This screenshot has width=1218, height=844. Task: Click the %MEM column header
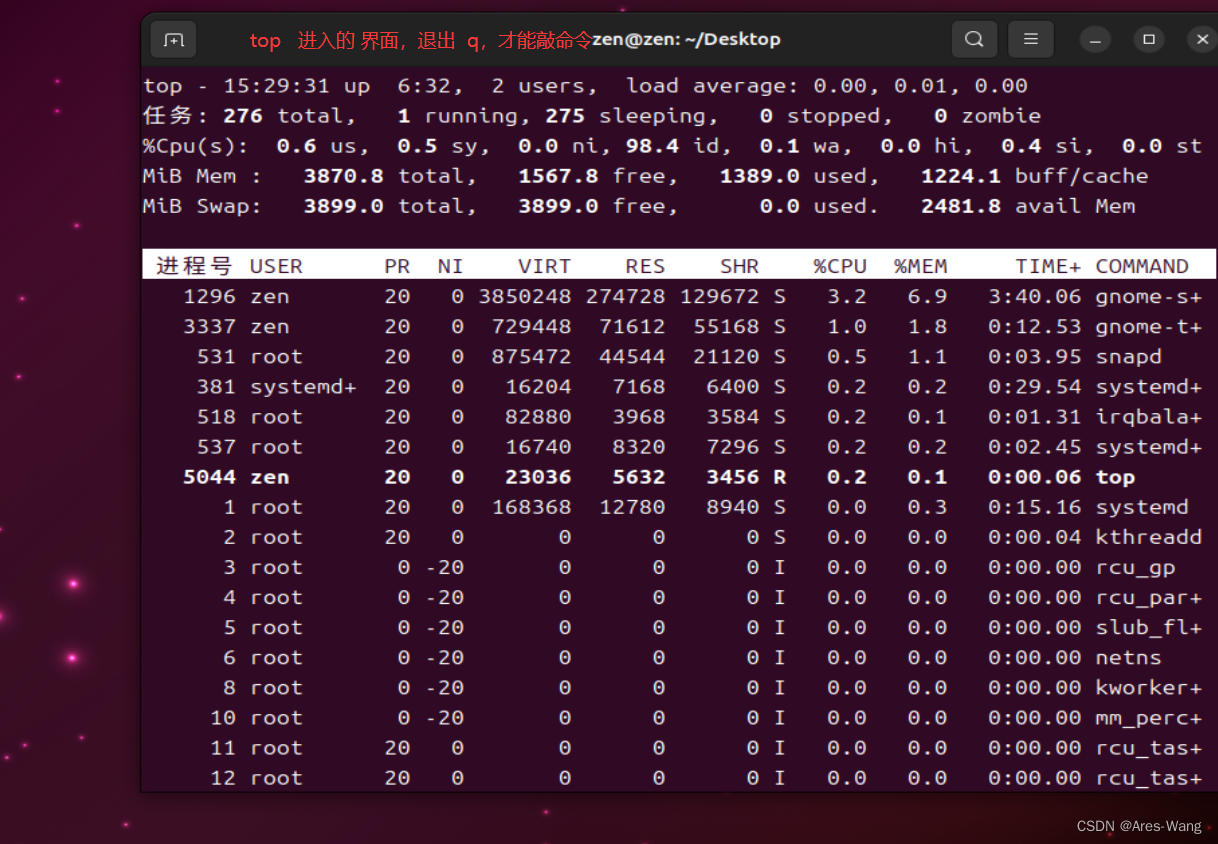coord(921,266)
